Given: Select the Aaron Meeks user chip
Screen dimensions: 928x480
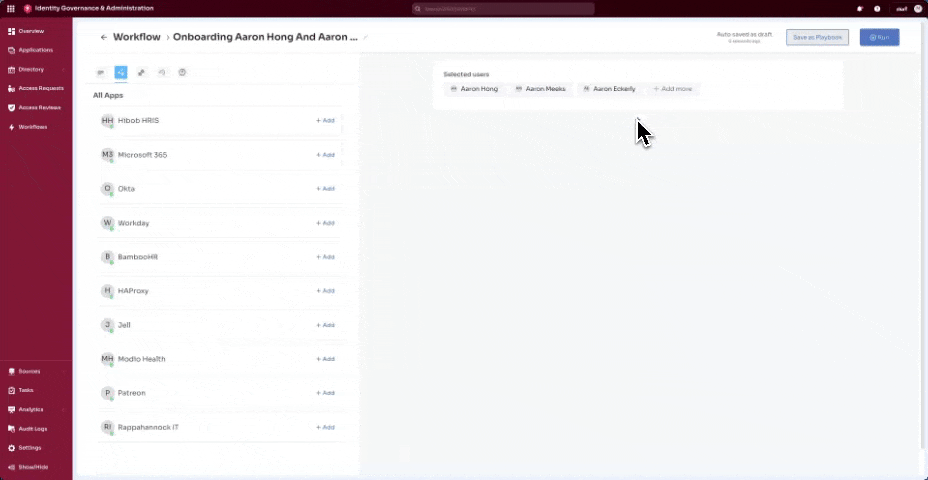Looking at the screenshot, I should point(540,89).
